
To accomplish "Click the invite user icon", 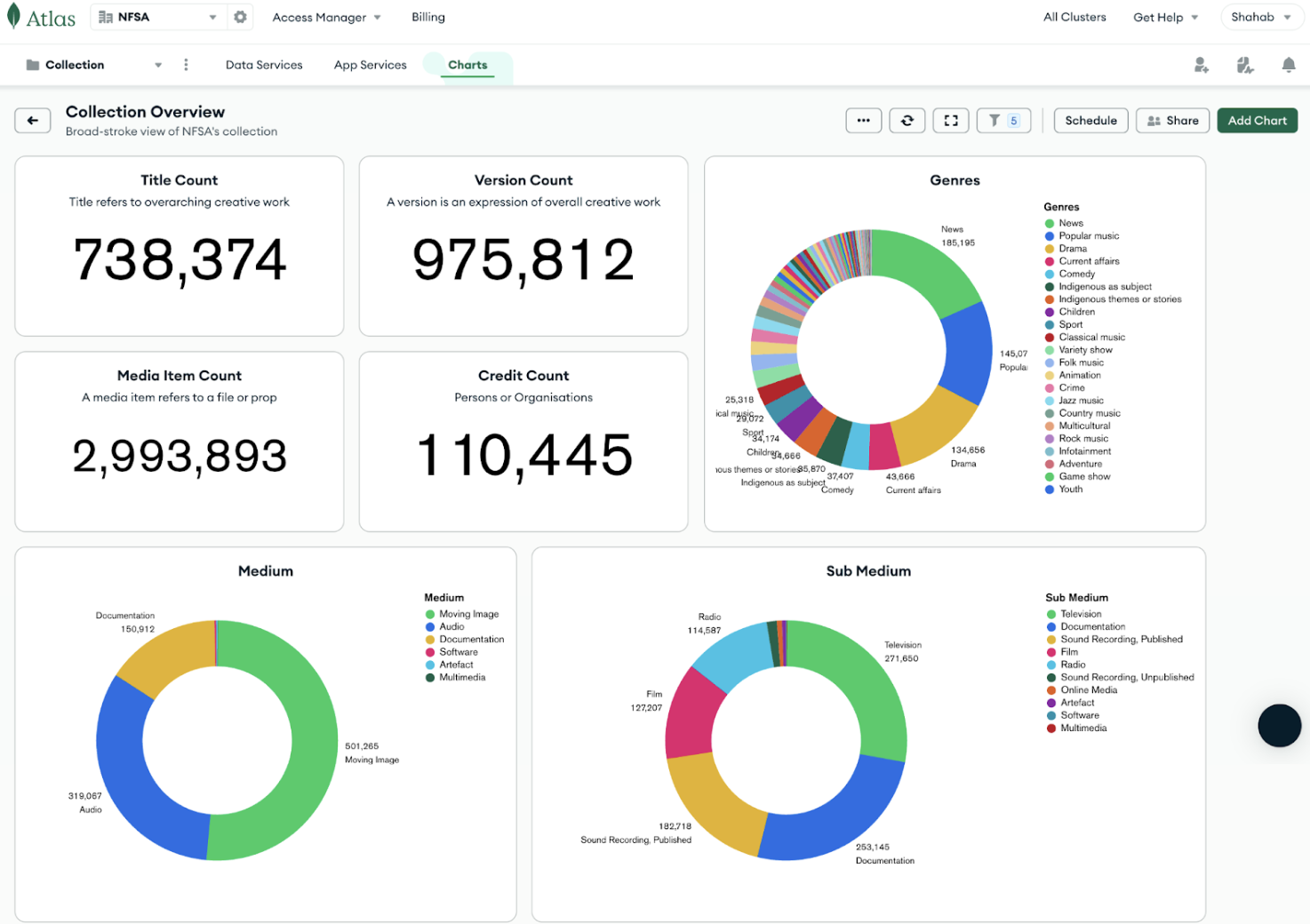I will (x=1201, y=65).
